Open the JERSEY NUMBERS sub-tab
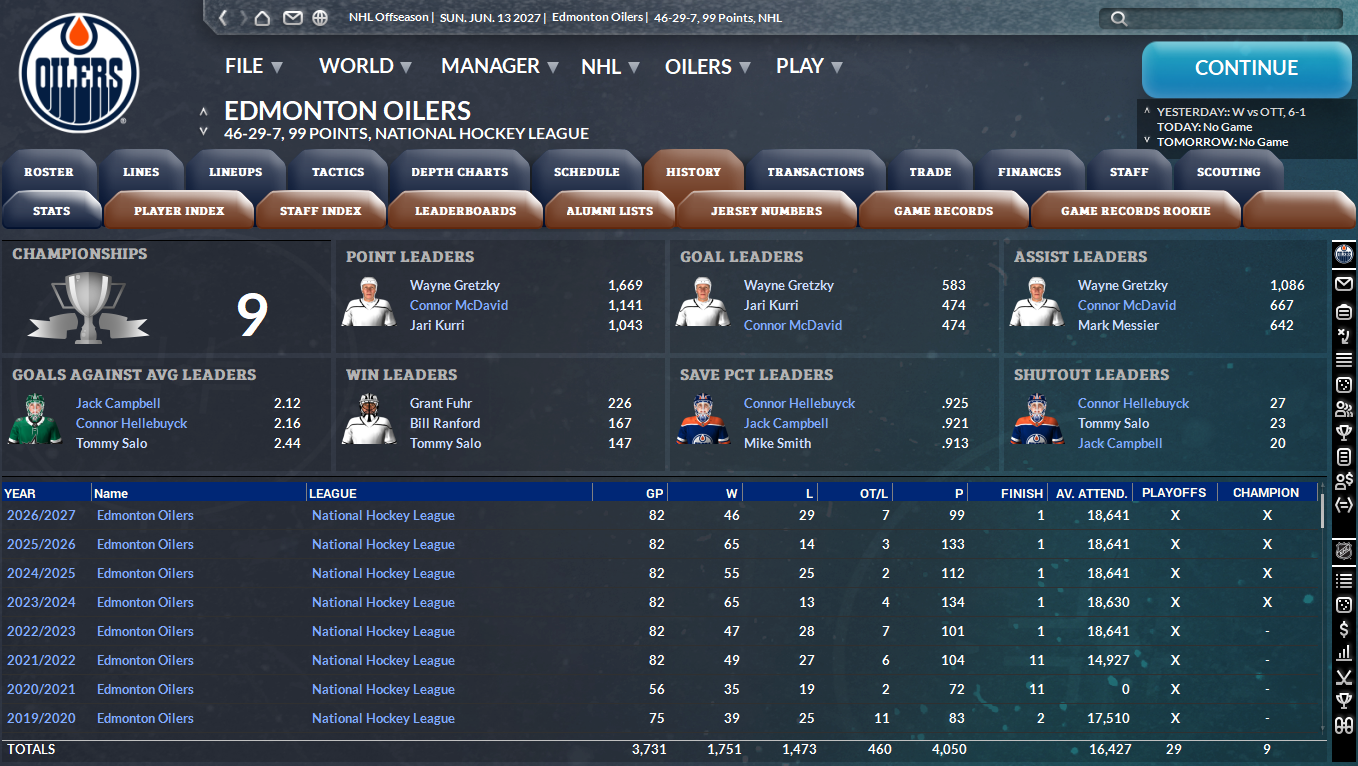Image resolution: width=1358 pixels, height=766 pixels. [767, 211]
